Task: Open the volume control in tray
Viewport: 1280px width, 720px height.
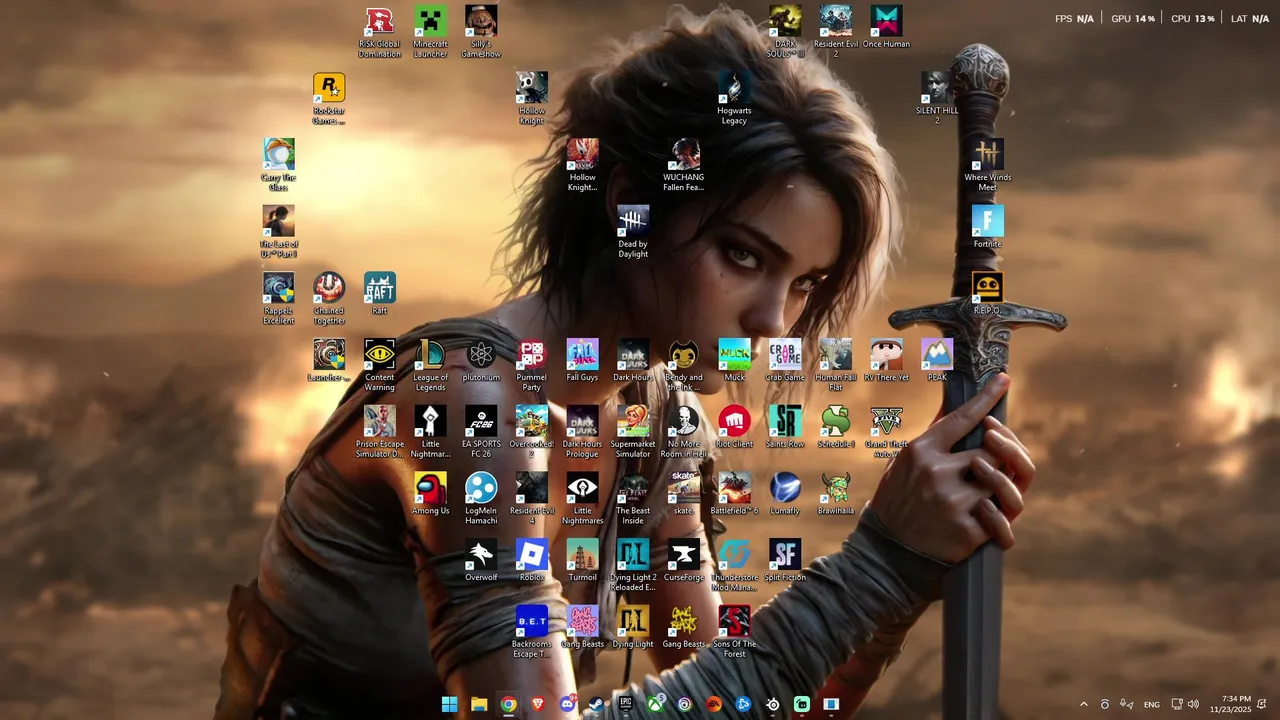Action: pos(1193,704)
